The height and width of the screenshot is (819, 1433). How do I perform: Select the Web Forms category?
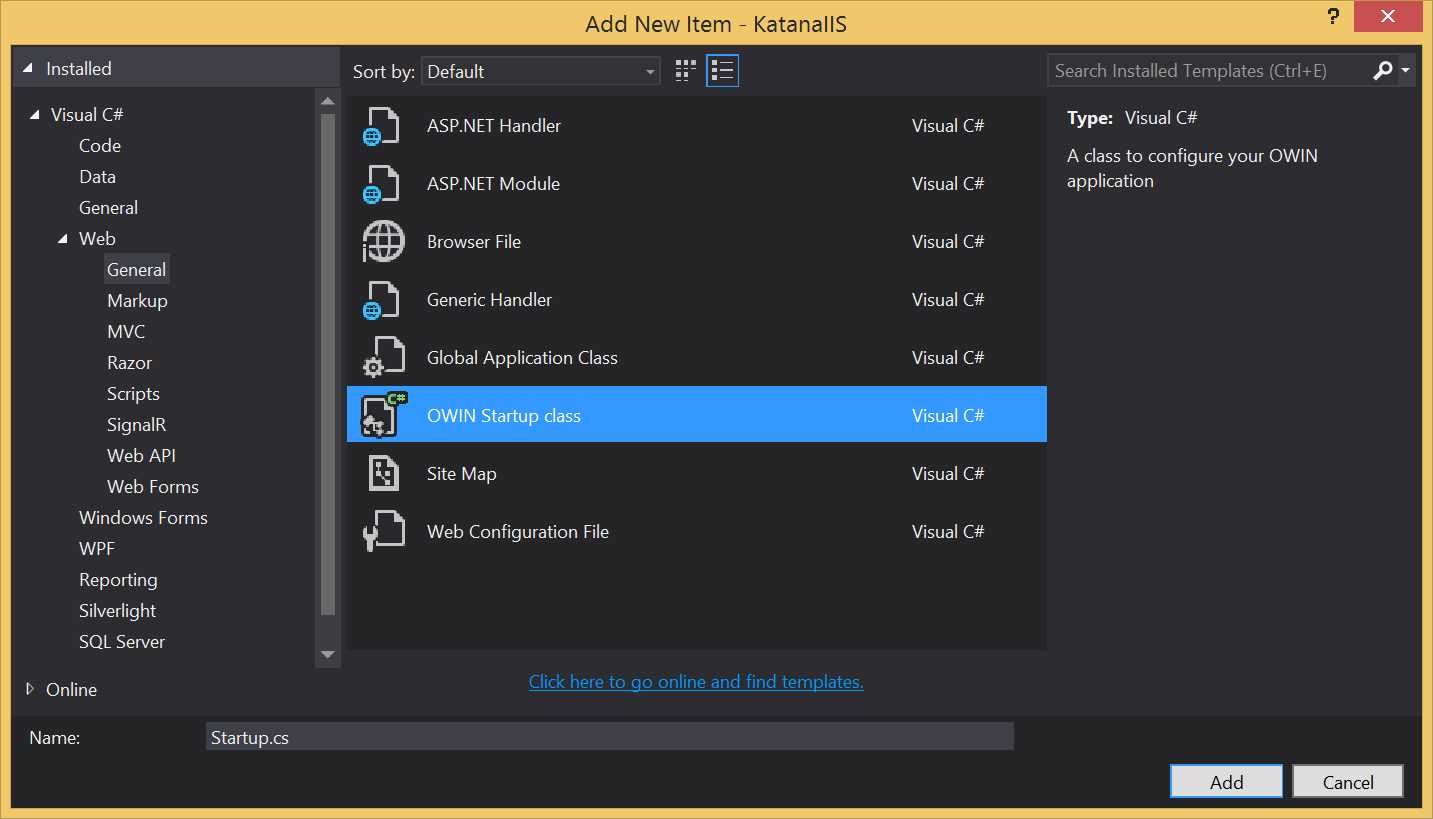[x=153, y=487]
